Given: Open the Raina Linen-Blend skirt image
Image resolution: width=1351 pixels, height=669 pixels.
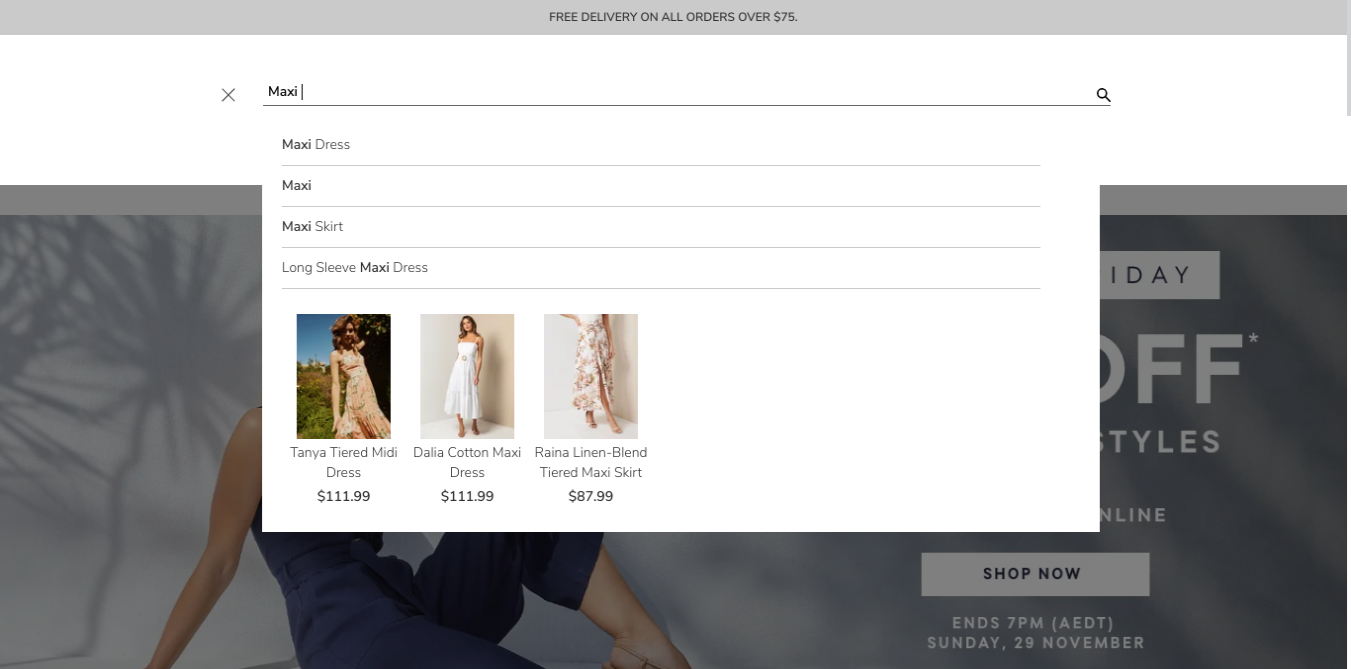Looking at the screenshot, I should (591, 376).
